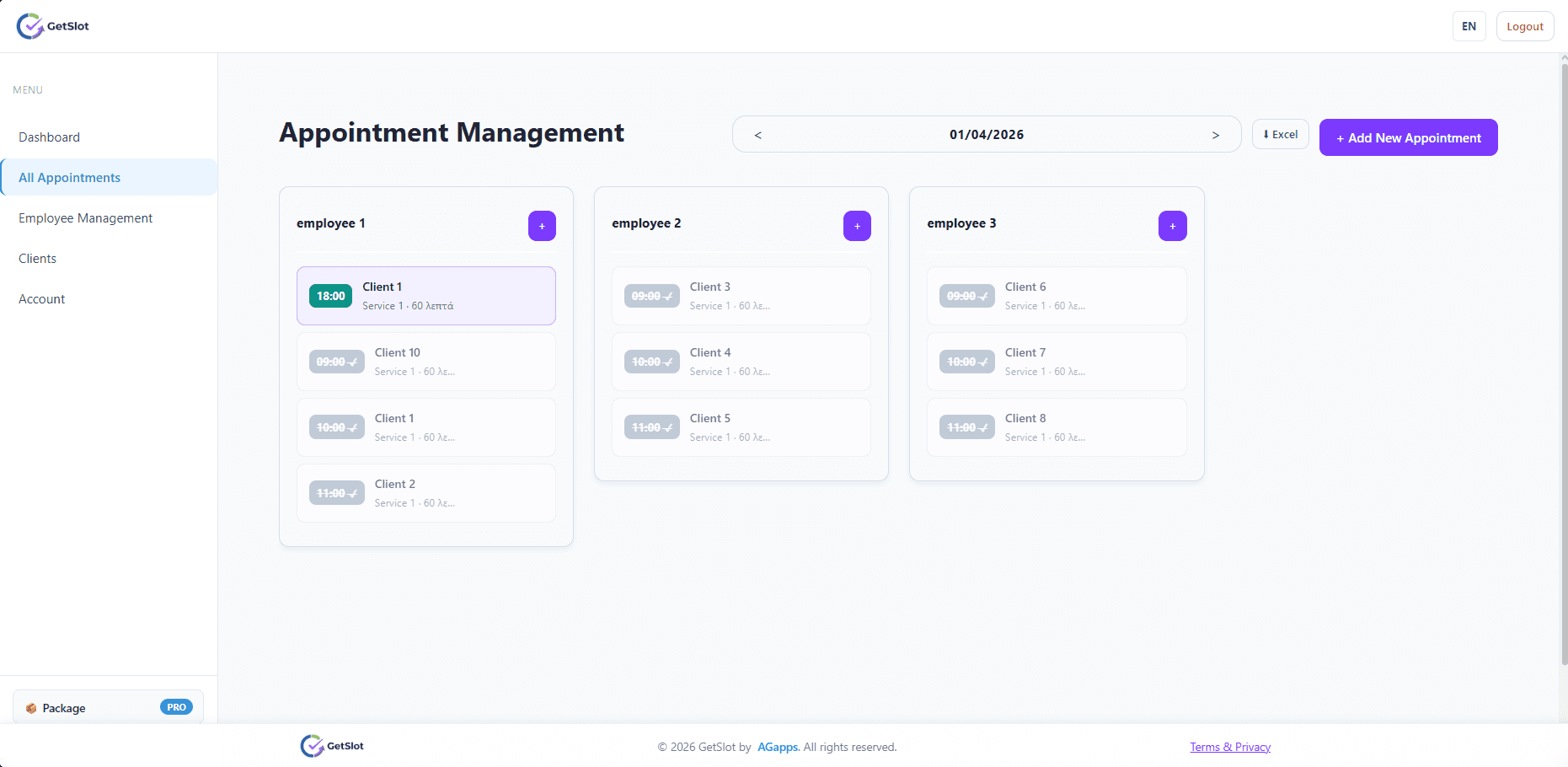
Task: Open the Terms & Privacy link
Action: (1229, 747)
